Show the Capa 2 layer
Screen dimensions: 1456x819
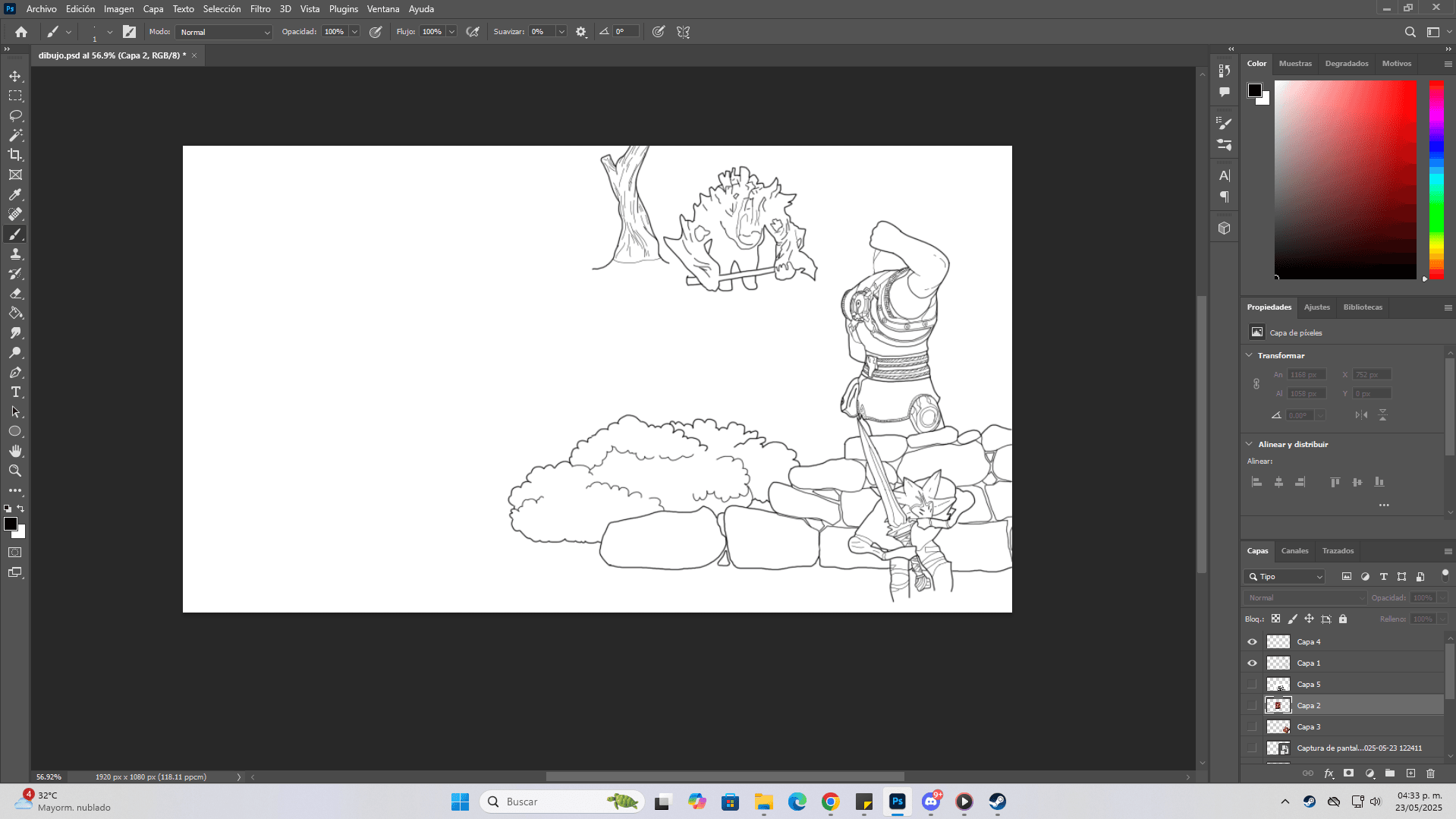click(x=1252, y=706)
